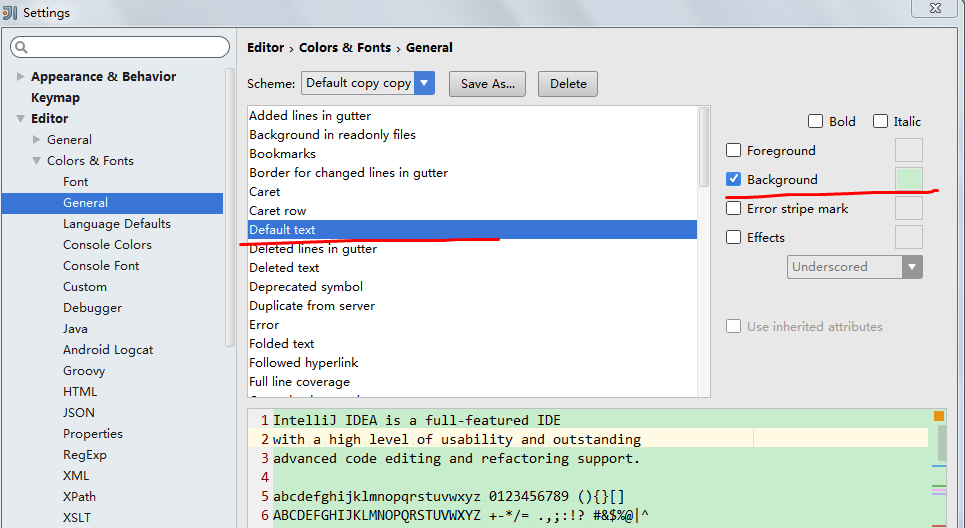Select Debugger color settings
This screenshot has height=528, width=965.
coord(92,308)
